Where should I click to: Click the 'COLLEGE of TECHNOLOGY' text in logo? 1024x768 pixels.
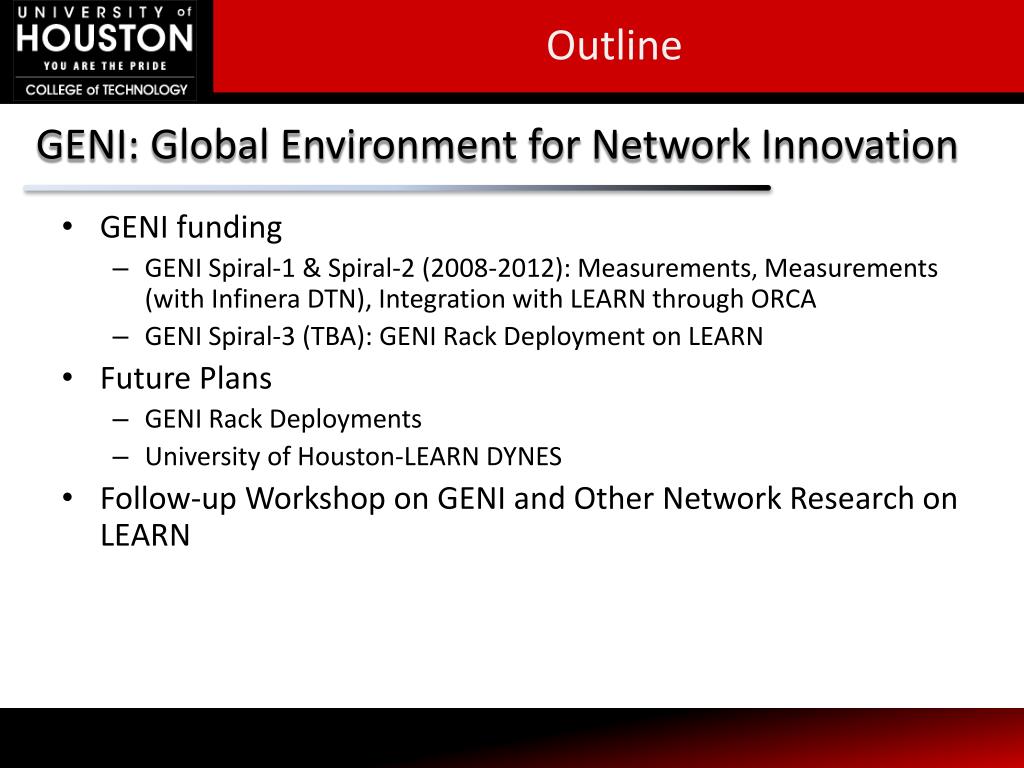106,89
